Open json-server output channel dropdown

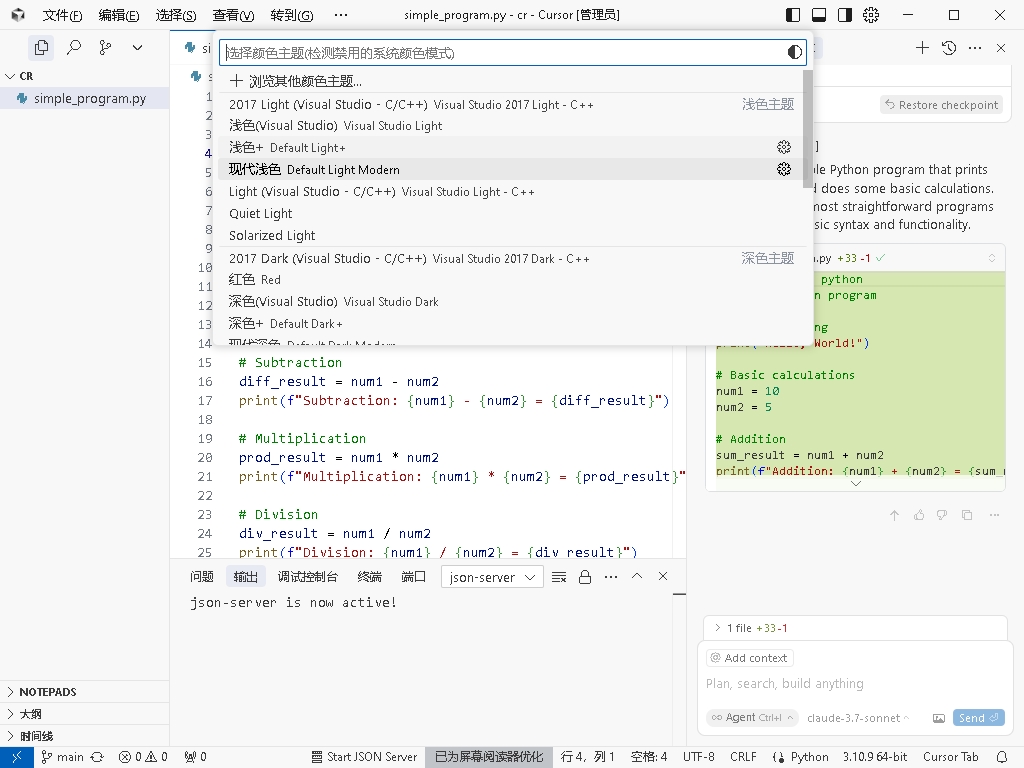(492, 577)
